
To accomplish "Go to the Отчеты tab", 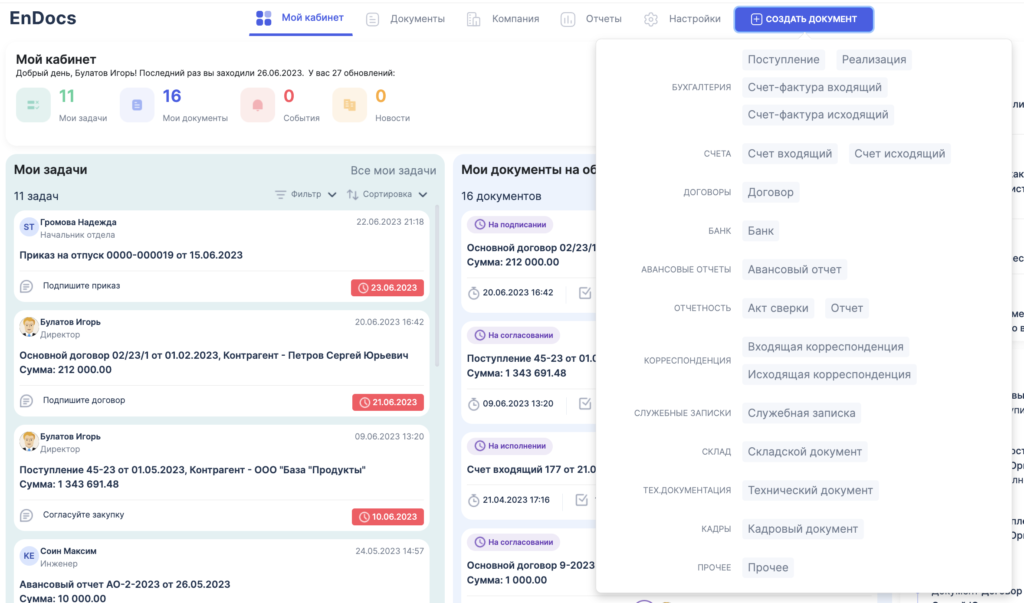I will point(591,19).
